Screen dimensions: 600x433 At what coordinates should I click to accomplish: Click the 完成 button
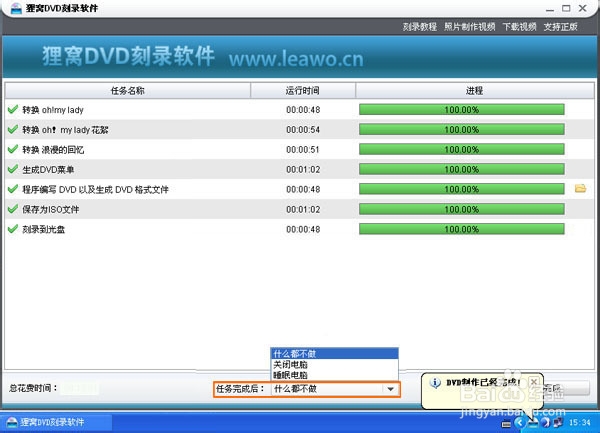(x=566, y=388)
